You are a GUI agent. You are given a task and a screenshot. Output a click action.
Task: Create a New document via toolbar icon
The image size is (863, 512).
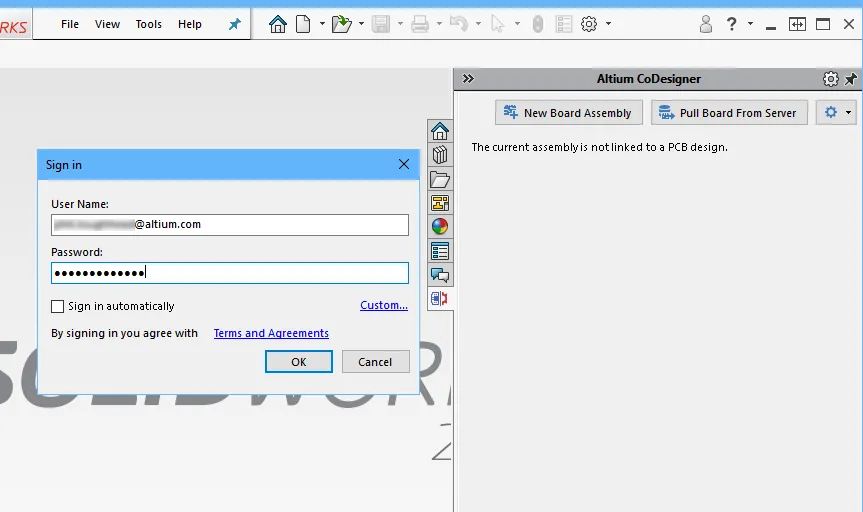[x=303, y=24]
